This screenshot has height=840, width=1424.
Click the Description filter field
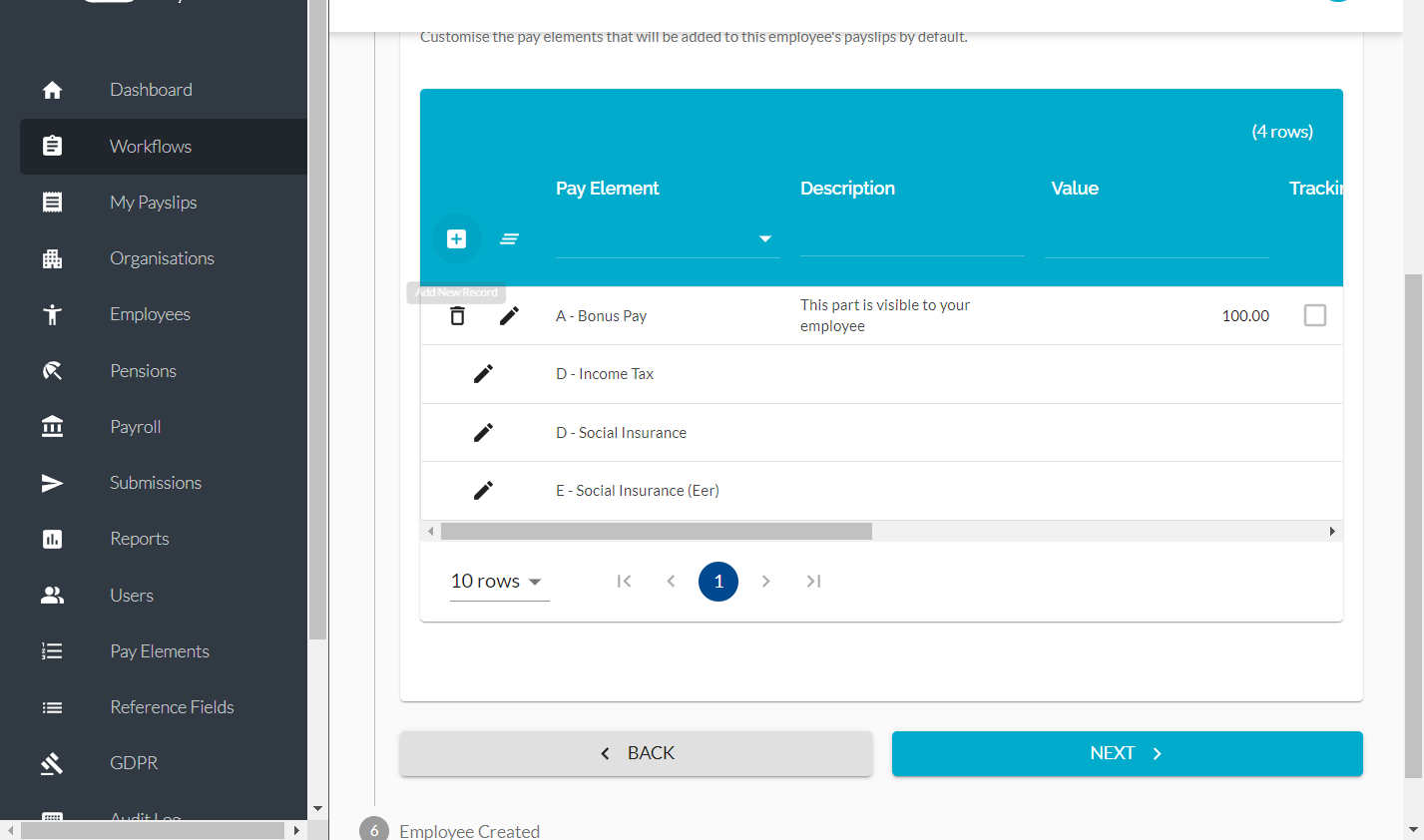point(912,238)
